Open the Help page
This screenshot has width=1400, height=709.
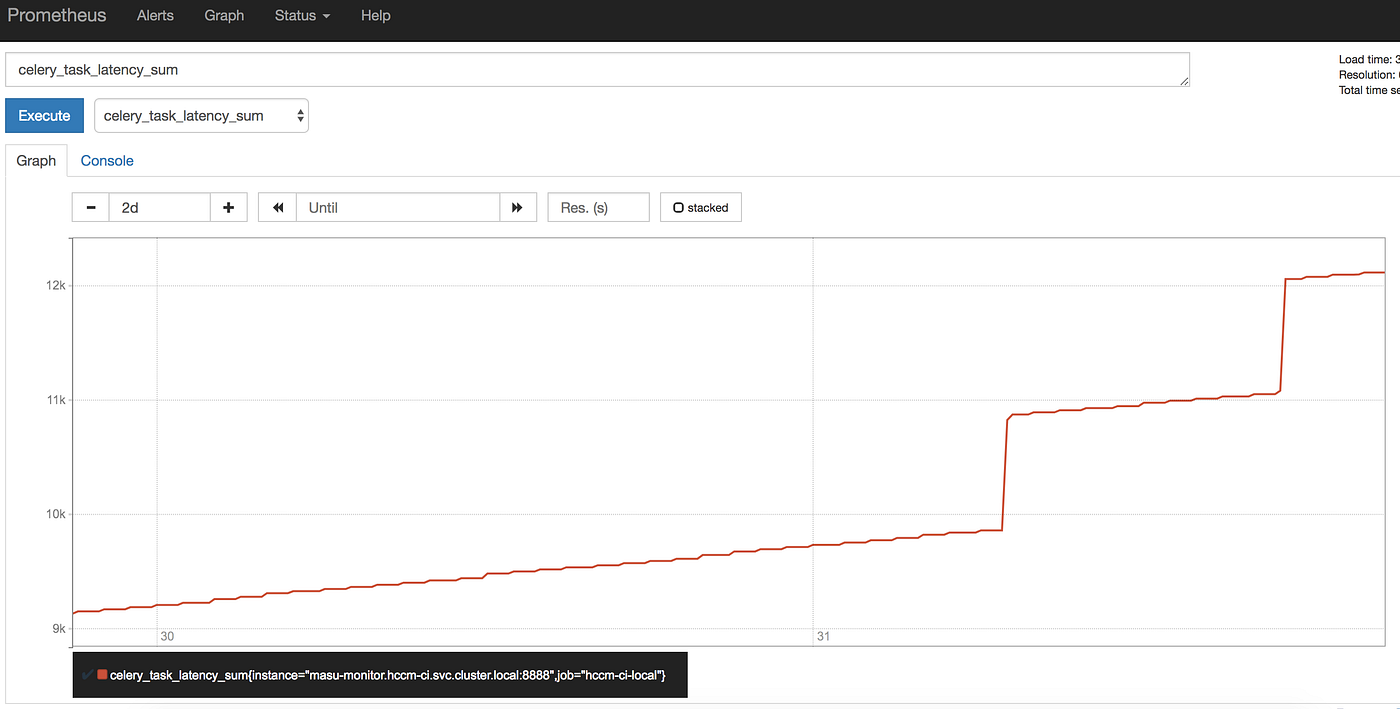point(376,15)
